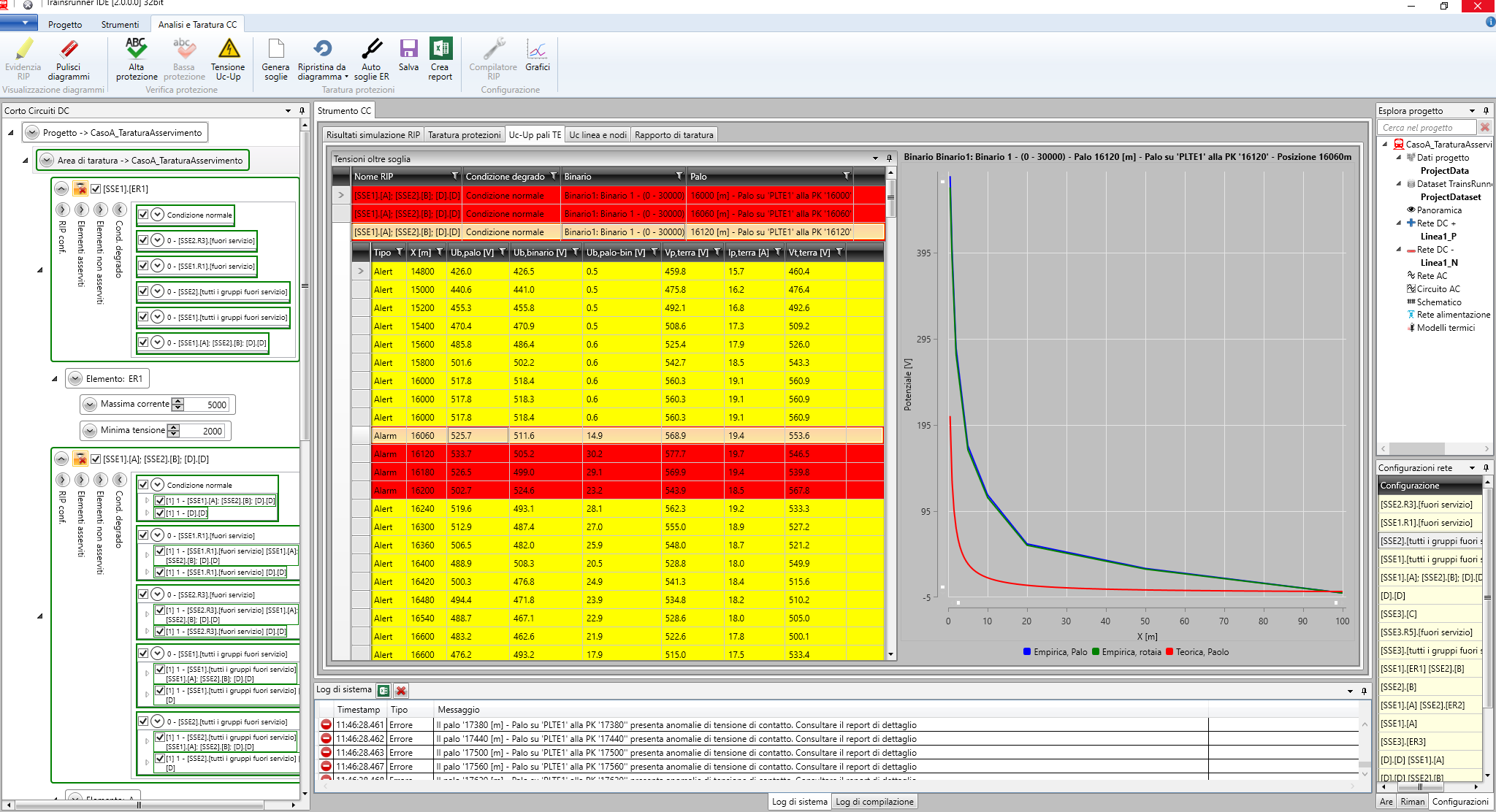1496x812 pixels.
Task: Click Pulisci diagrammi eraser icon
Action: click(x=69, y=49)
